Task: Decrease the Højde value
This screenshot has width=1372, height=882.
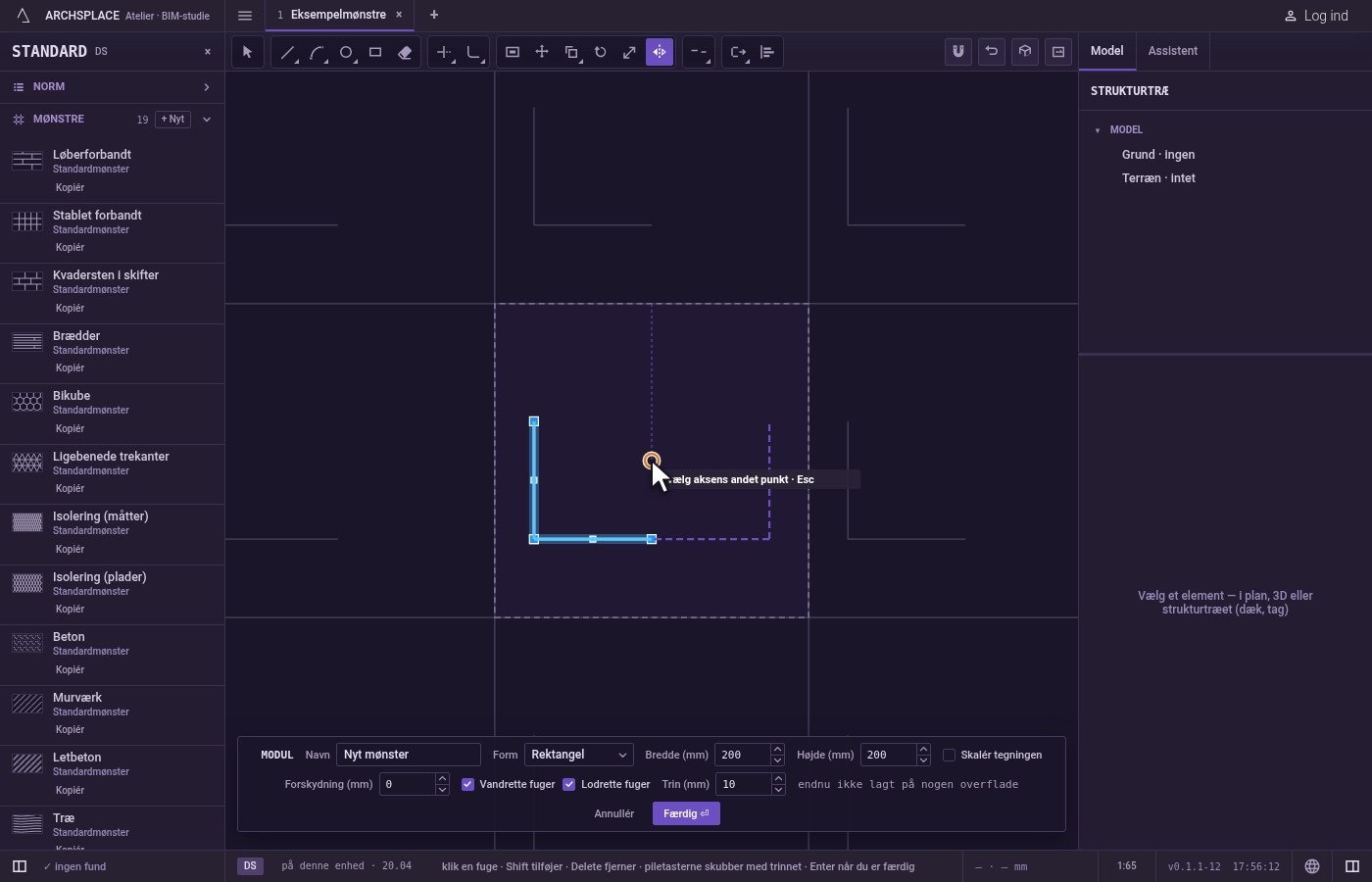Action: [923, 760]
